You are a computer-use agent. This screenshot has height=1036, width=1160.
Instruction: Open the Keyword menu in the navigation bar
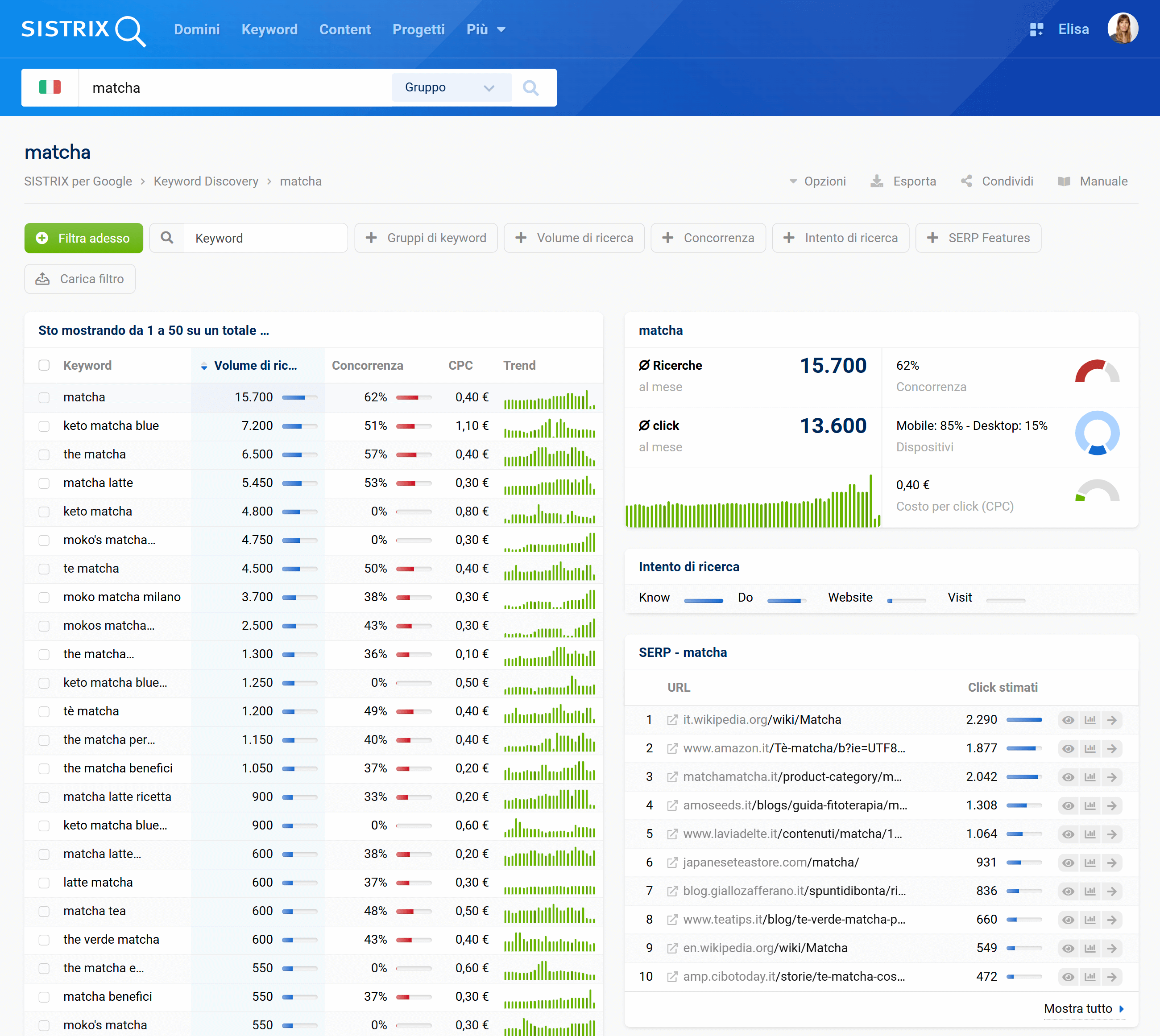tap(269, 29)
